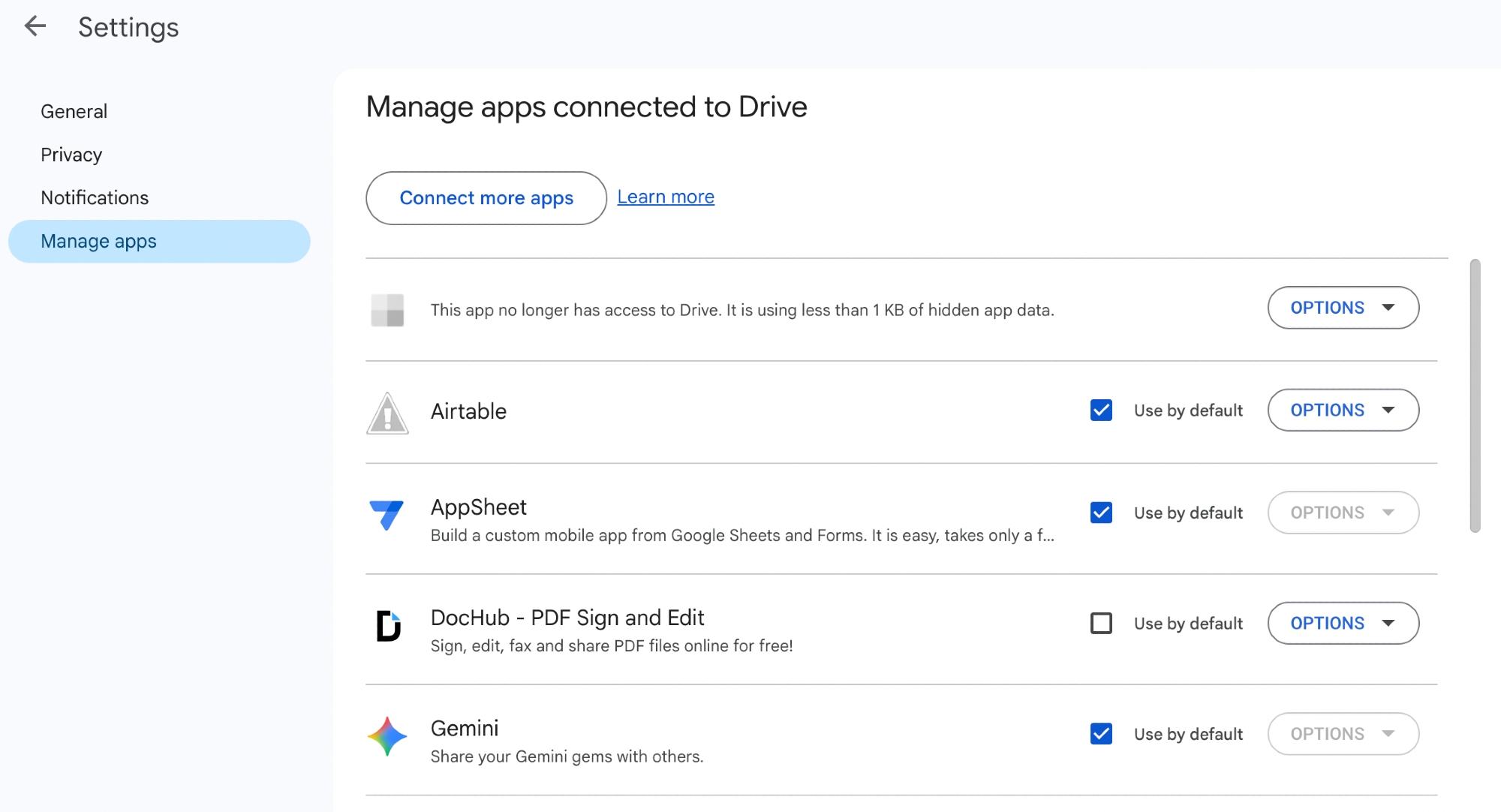Switch to the Notifications settings section
1501x812 pixels.
coord(95,198)
